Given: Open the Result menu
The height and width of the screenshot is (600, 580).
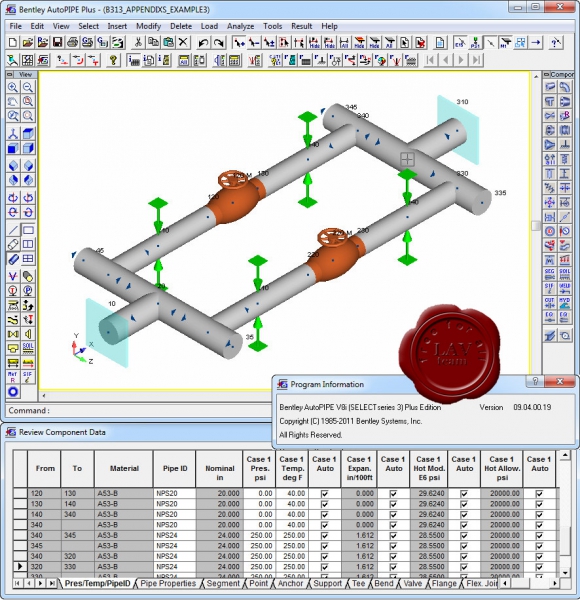Looking at the screenshot, I should pos(301,26).
